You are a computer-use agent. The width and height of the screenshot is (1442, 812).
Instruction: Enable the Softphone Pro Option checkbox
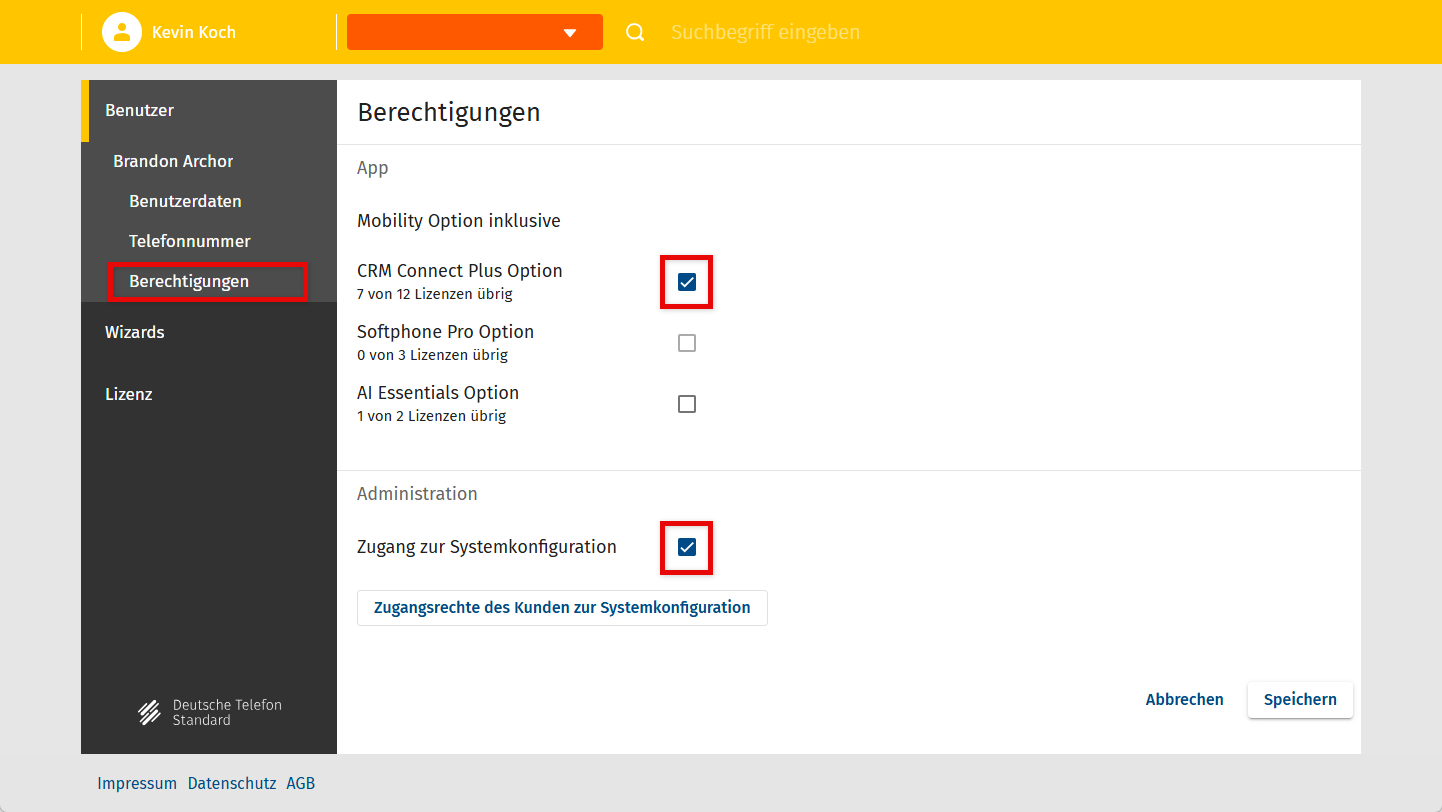pyautogui.click(x=687, y=343)
